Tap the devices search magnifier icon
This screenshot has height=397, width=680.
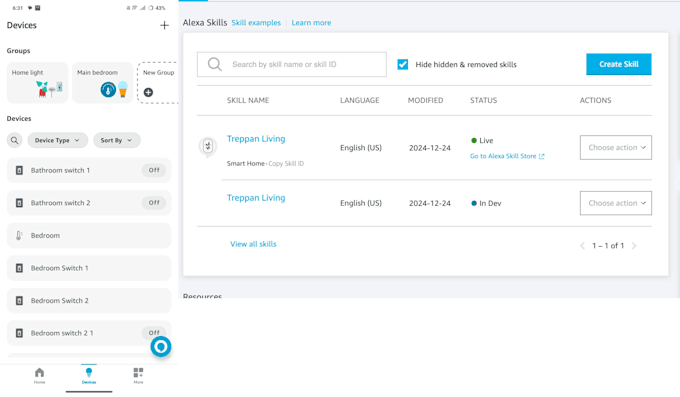tap(14, 140)
